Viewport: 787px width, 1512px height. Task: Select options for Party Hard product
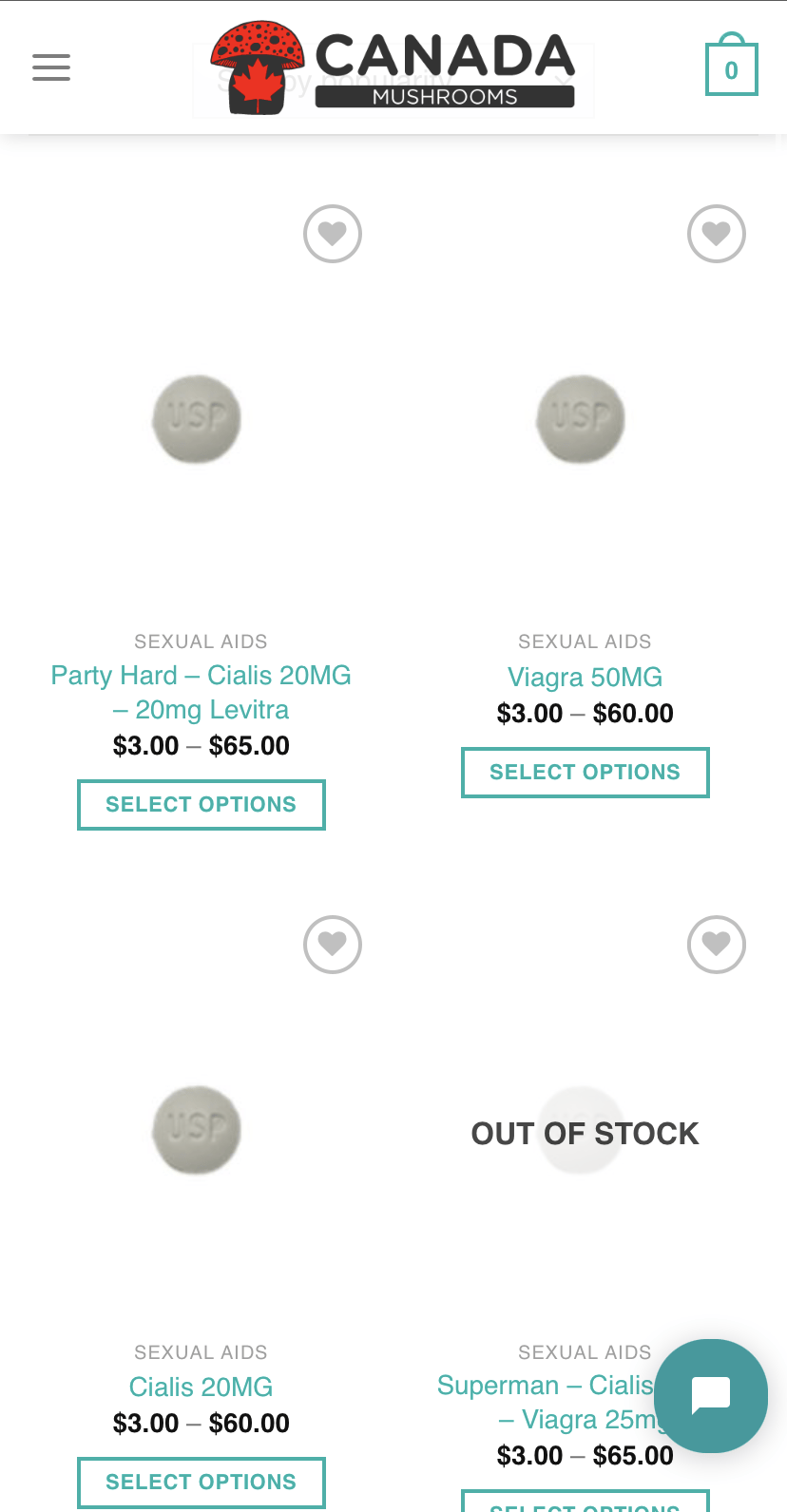pyautogui.click(x=201, y=804)
